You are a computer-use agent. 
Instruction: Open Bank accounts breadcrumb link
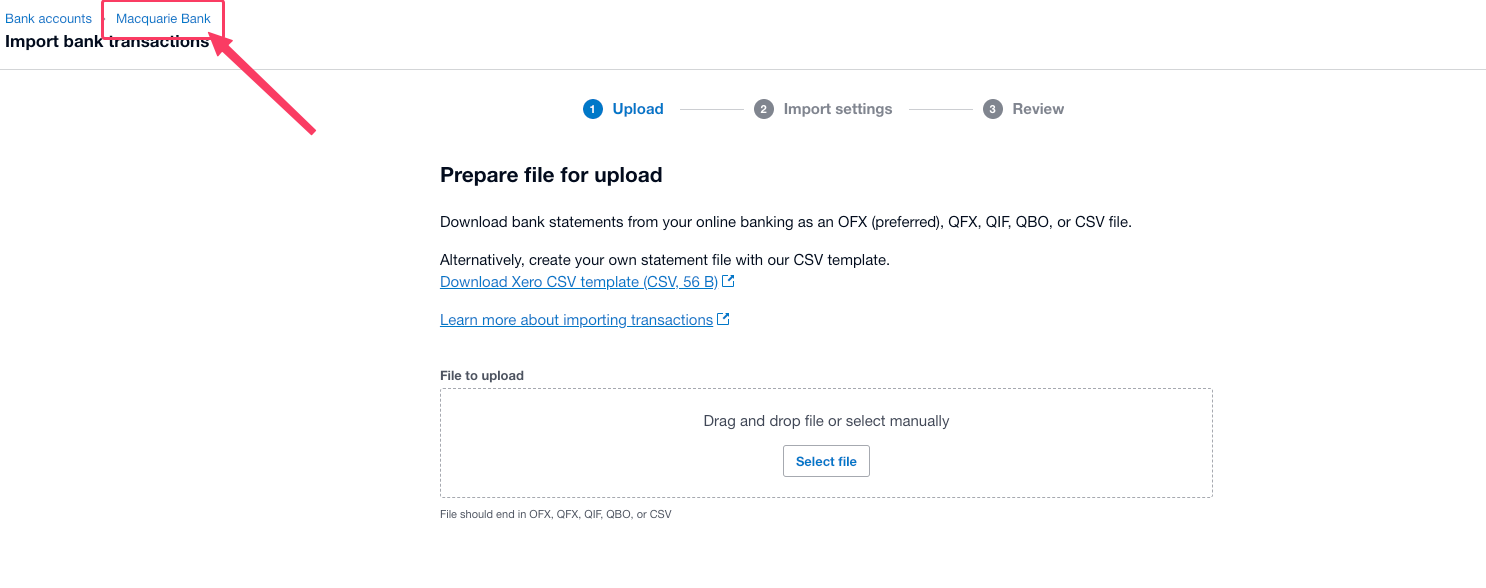tap(48, 19)
